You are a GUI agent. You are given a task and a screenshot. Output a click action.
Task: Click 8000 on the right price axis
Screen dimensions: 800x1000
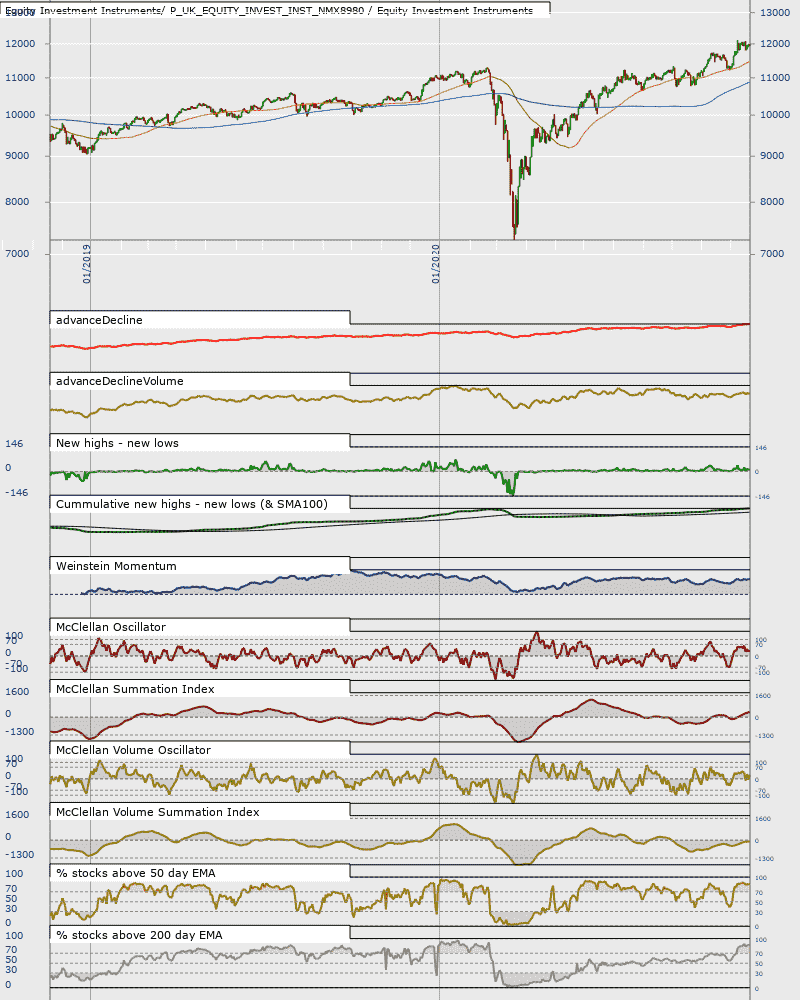point(773,202)
